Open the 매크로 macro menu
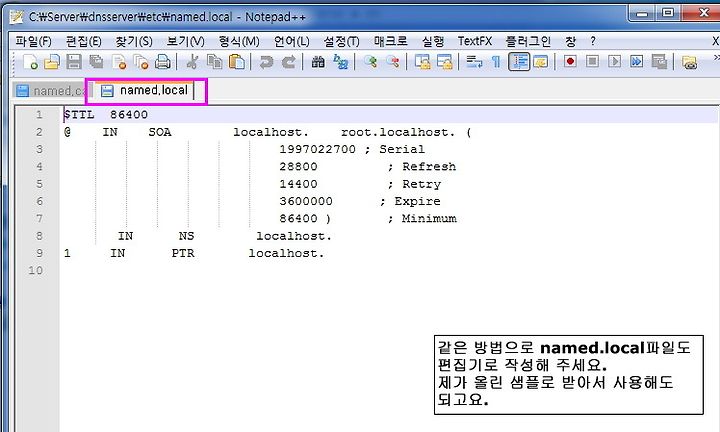The image size is (720, 432). pos(390,41)
